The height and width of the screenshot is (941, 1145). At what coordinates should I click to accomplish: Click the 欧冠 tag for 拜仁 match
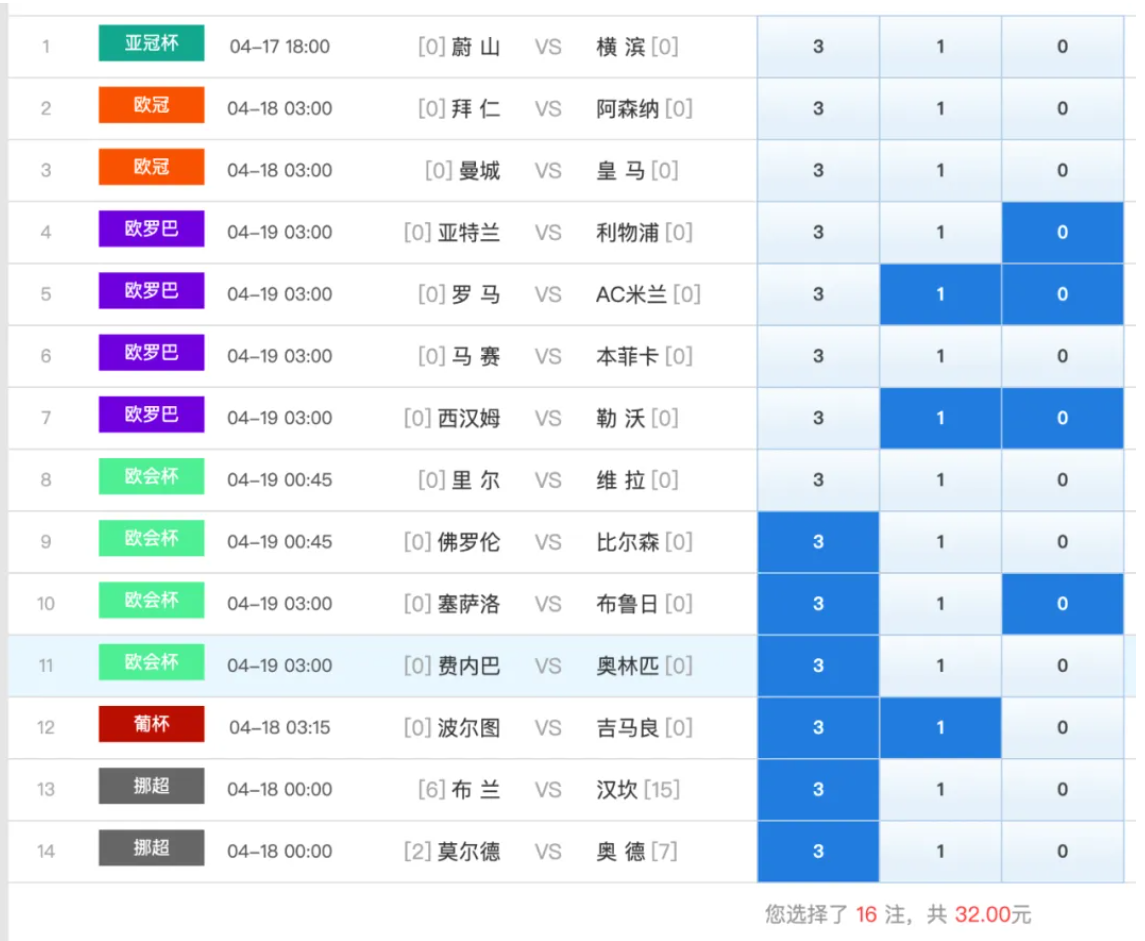(x=151, y=105)
